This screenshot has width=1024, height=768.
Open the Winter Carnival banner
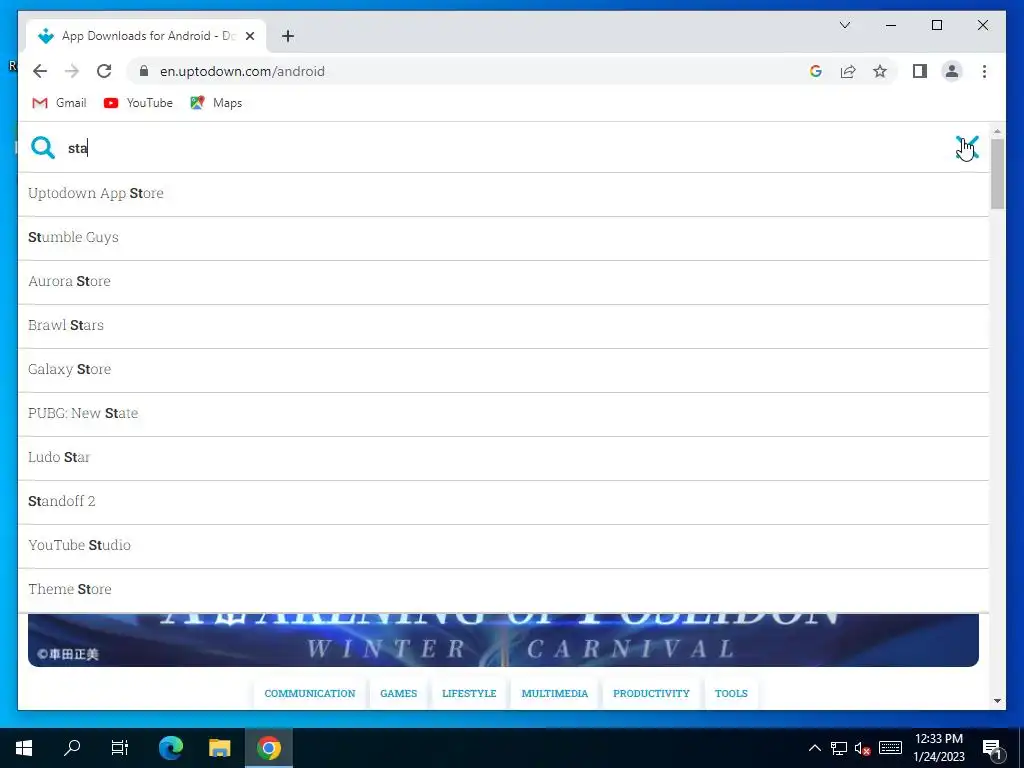(503, 640)
